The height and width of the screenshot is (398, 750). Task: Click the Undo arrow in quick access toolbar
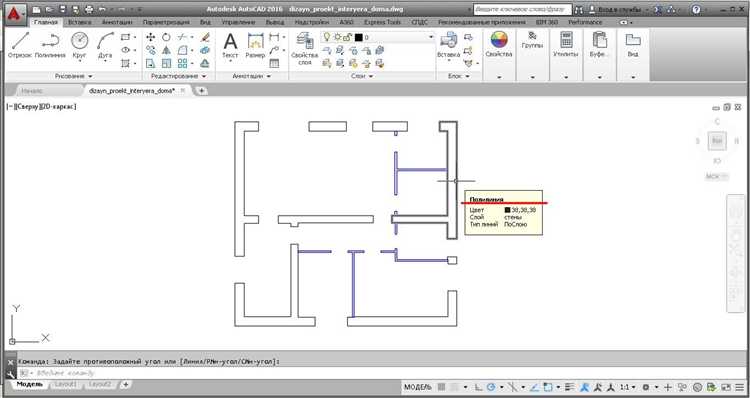coord(102,9)
